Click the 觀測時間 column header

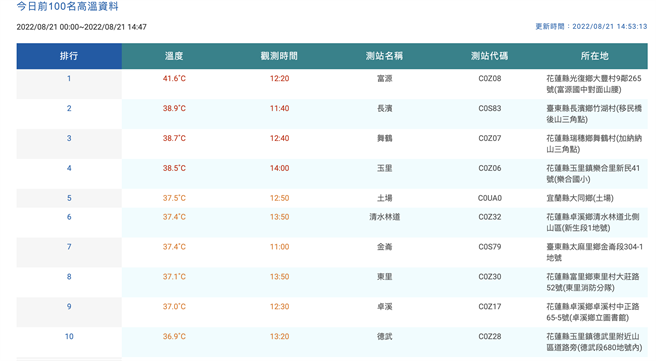(279, 56)
